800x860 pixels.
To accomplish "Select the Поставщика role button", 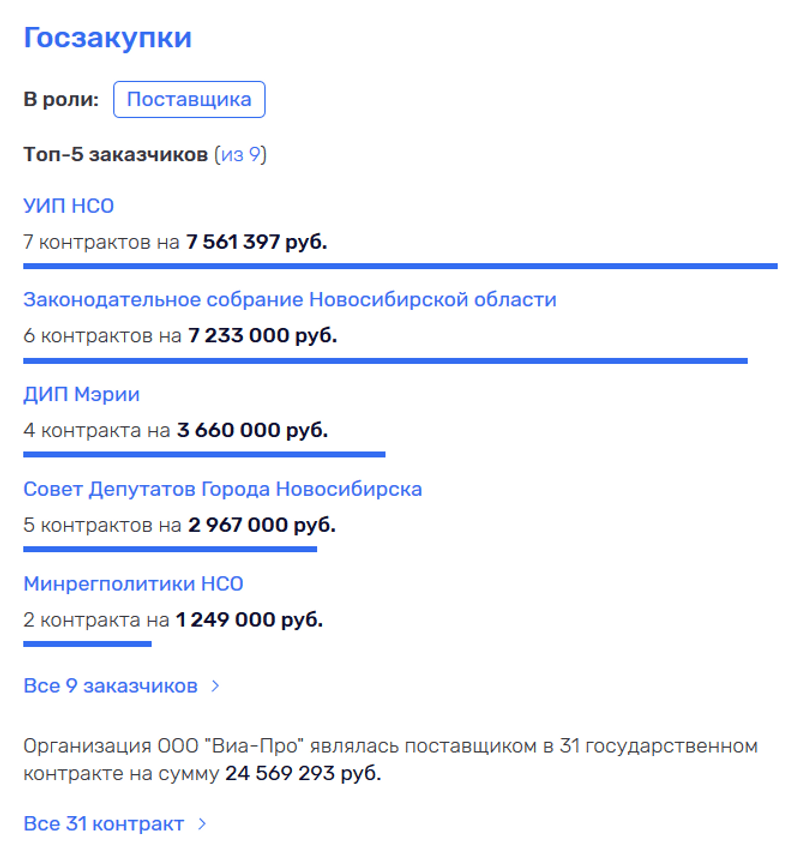I will click(x=189, y=100).
